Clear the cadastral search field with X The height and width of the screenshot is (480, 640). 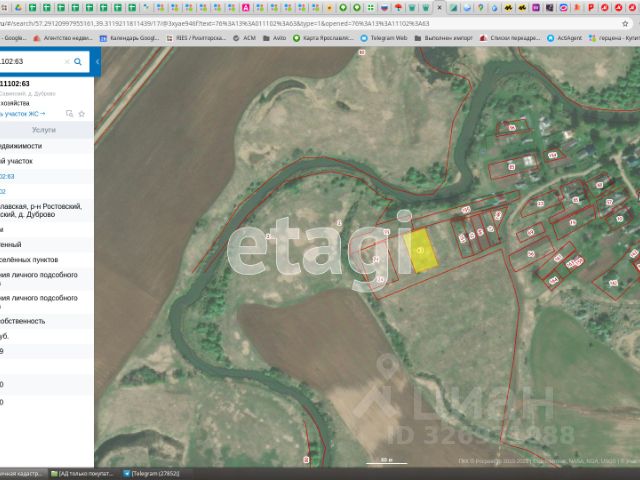pos(67,62)
